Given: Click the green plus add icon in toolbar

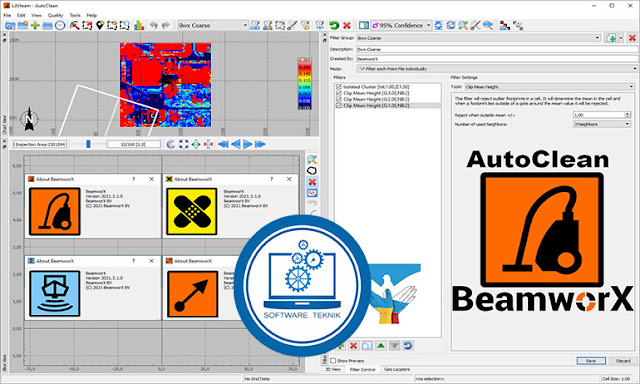Looking at the screenshot, I should (35, 25).
